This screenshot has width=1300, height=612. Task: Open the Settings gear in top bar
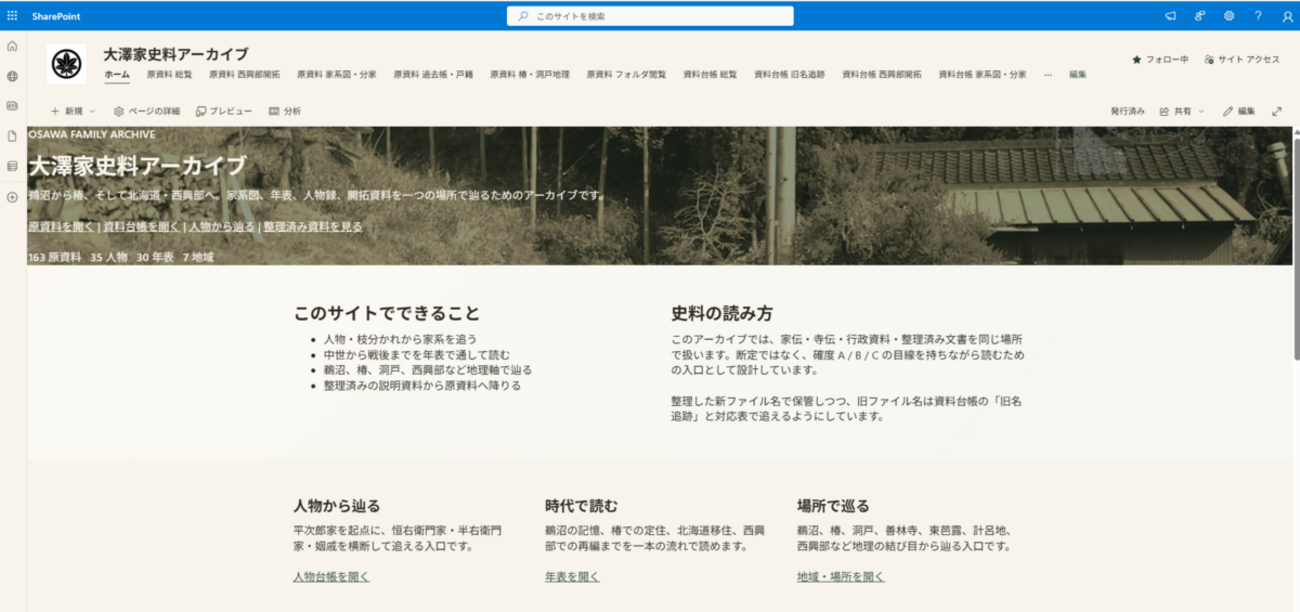tap(1228, 16)
